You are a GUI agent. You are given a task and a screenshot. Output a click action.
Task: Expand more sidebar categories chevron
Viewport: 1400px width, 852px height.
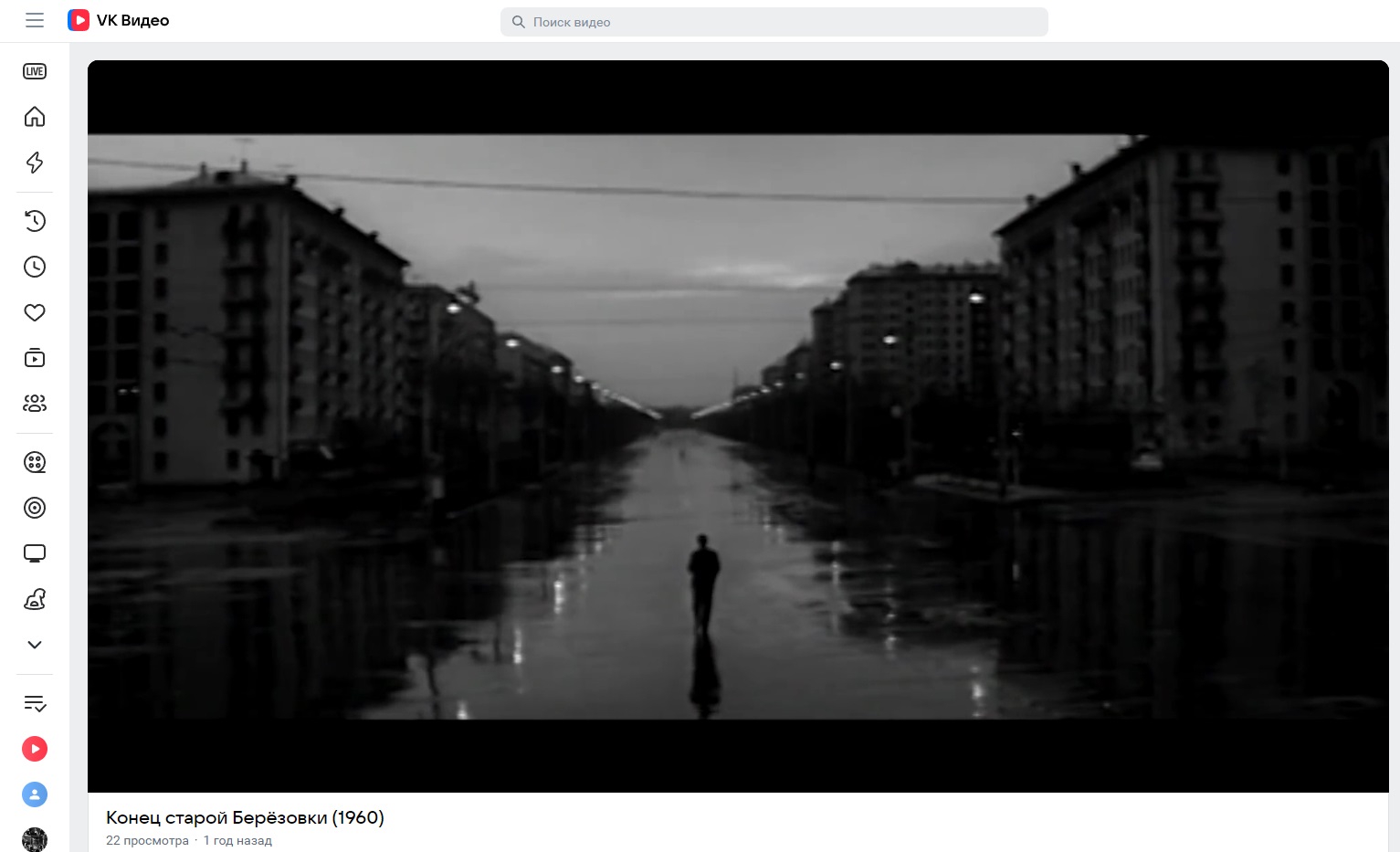point(35,645)
